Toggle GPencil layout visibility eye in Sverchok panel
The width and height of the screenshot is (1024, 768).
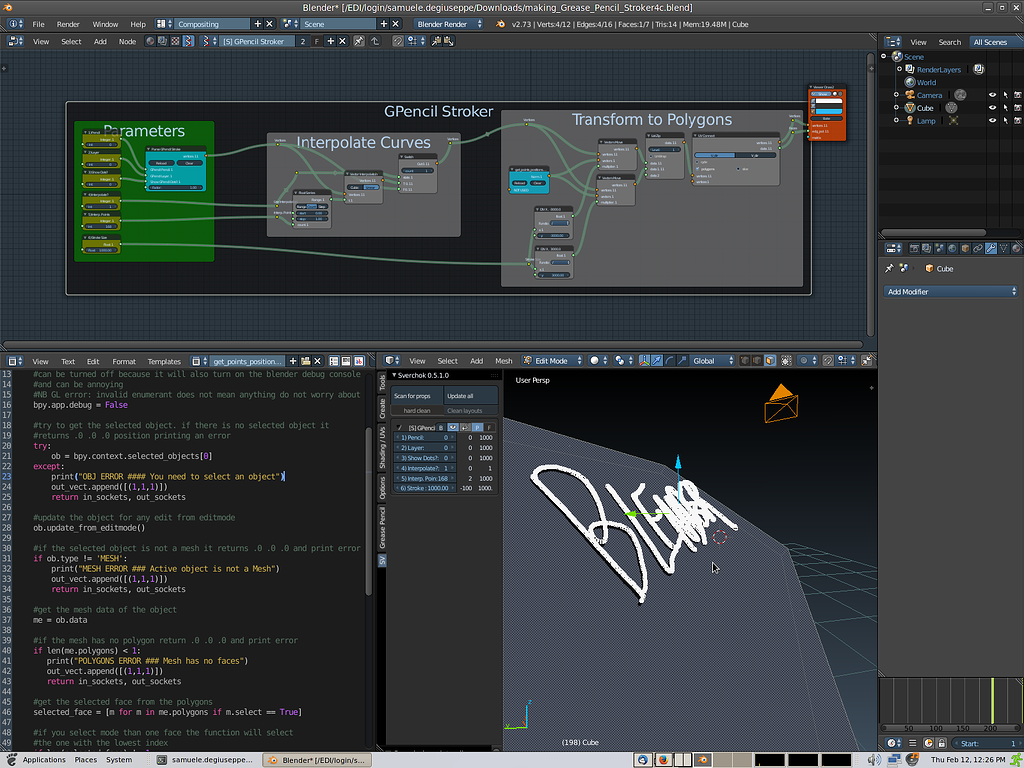coord(453,428)
